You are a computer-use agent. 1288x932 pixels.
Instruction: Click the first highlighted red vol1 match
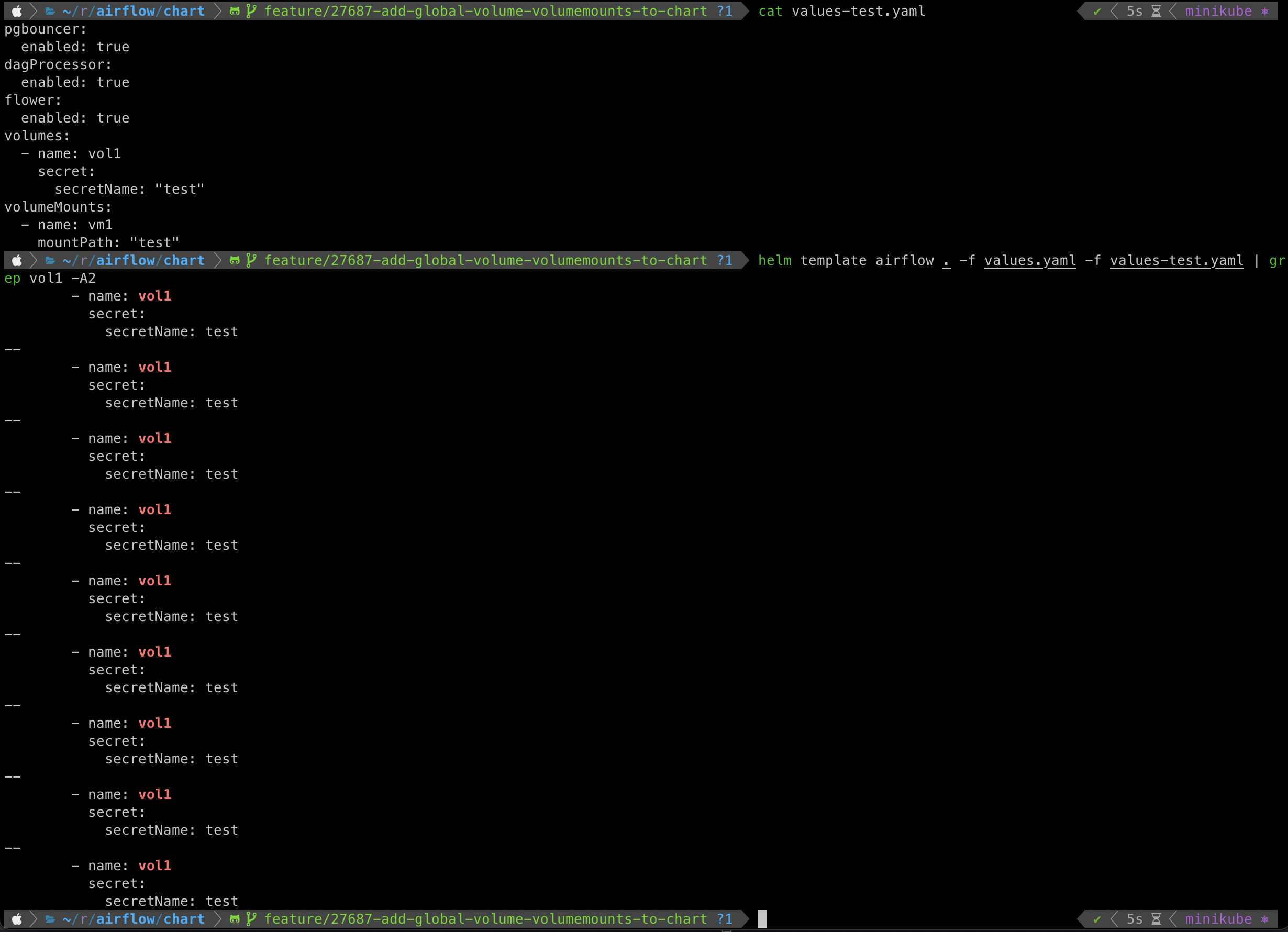(154, 296)
